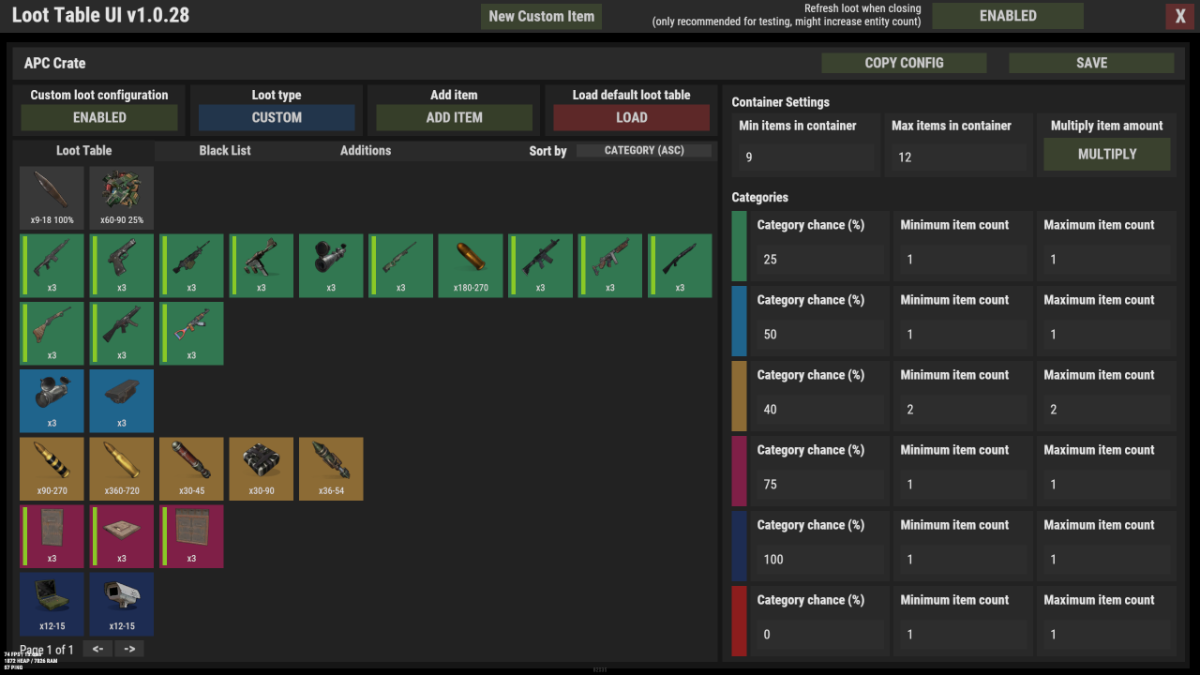Go to previous loot table page arrow
1200x675 pixels.
point(97,649)
